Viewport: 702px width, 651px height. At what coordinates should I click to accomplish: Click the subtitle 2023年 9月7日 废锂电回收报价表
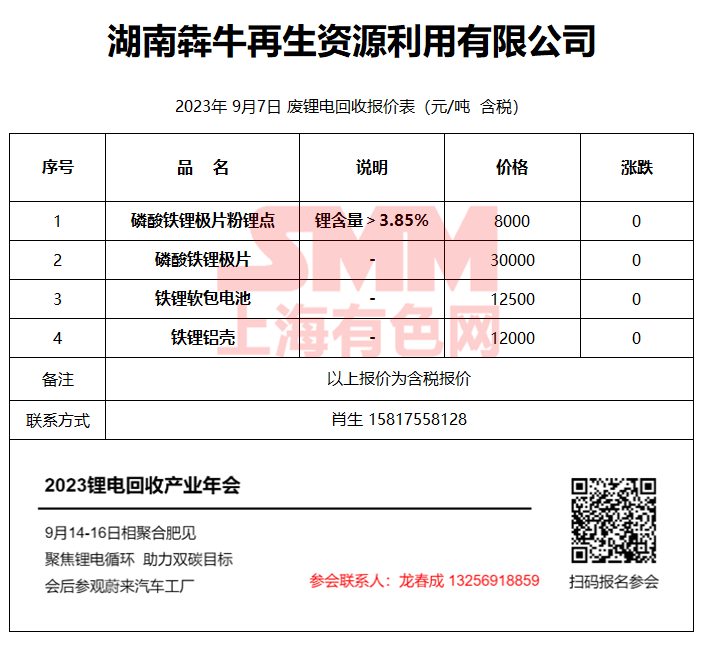[295, 107]
